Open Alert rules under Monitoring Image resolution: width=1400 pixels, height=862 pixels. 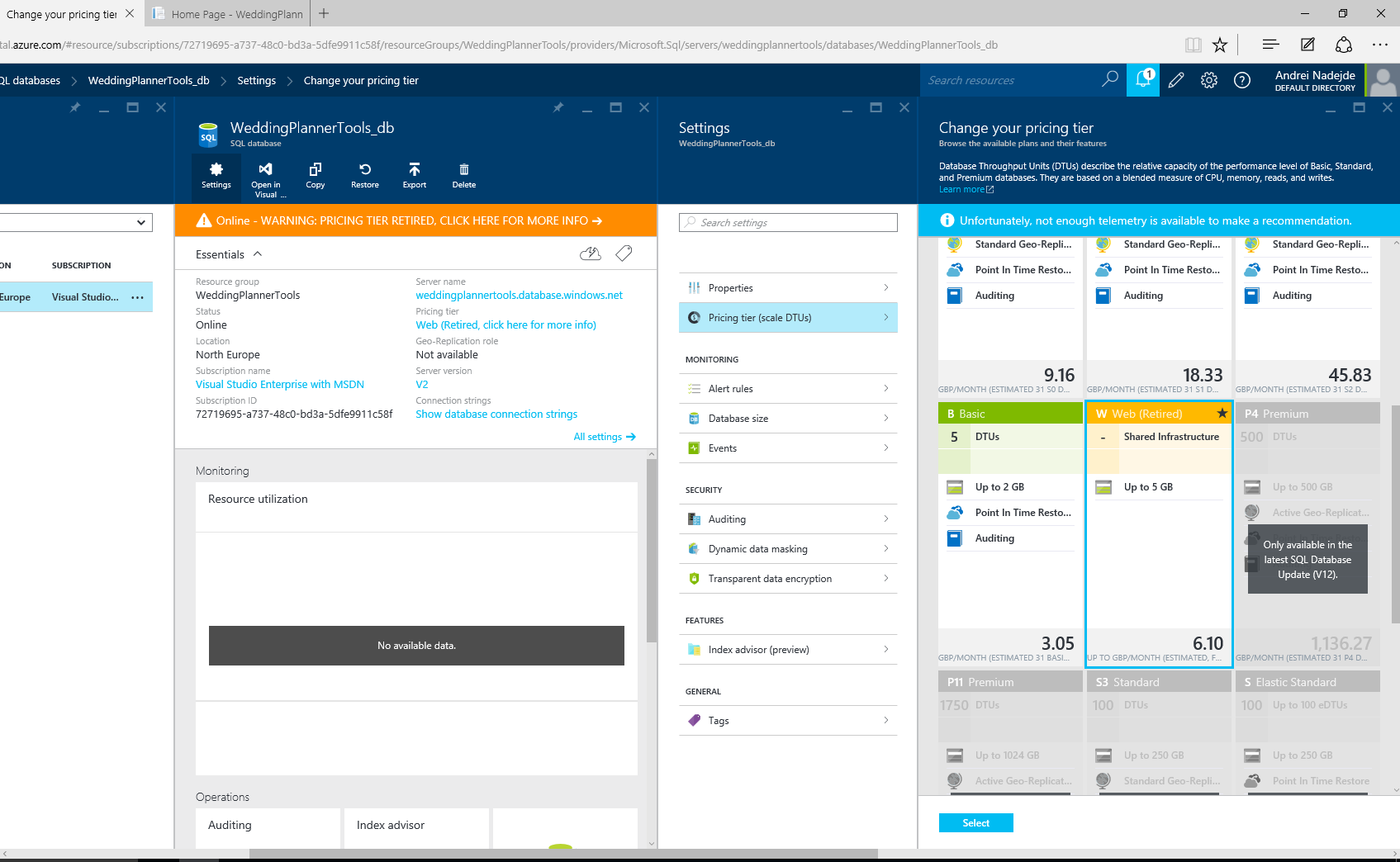pyautogui.click(x=788, y=389)
